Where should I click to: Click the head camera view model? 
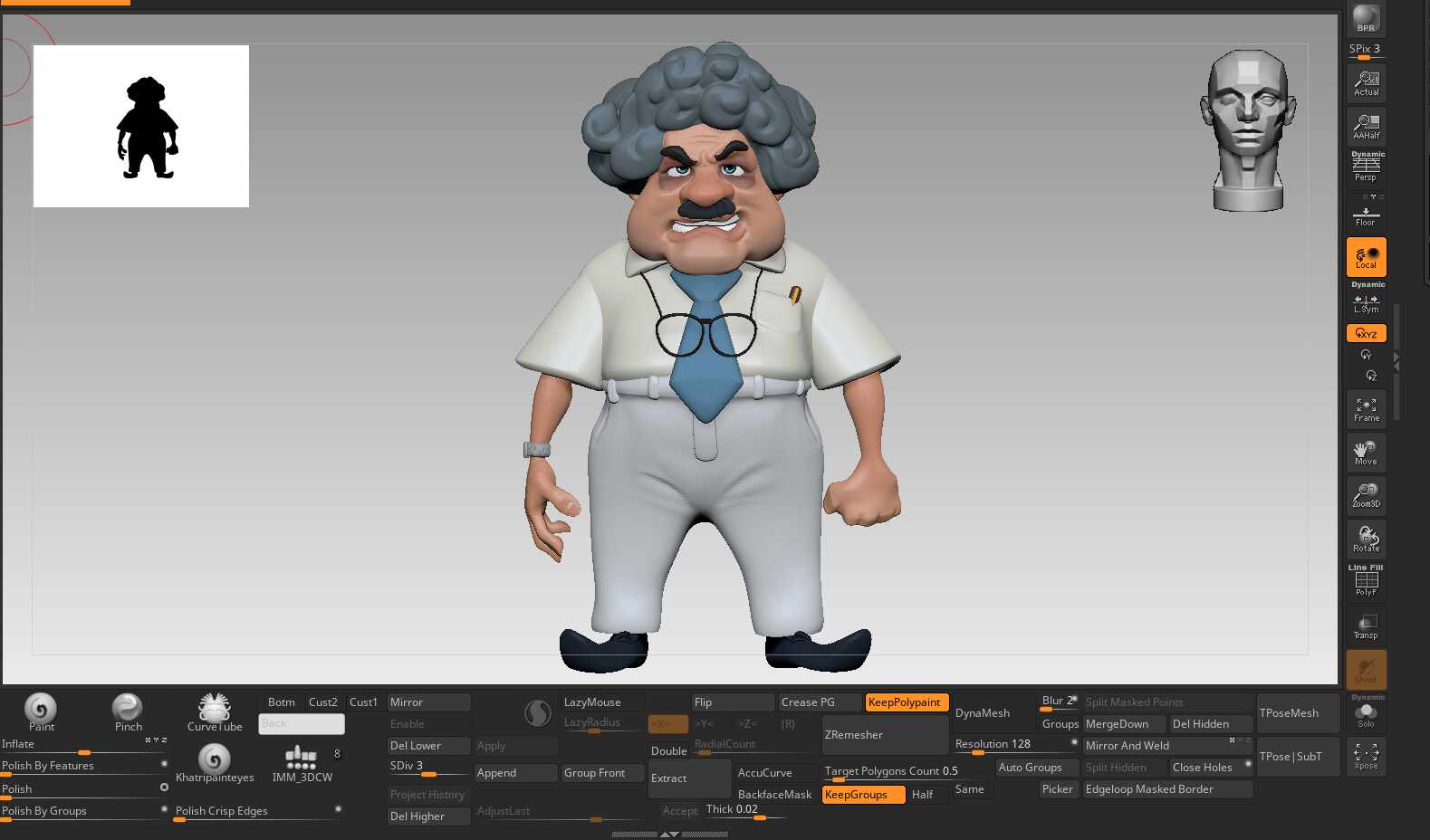coord(1248,130)
